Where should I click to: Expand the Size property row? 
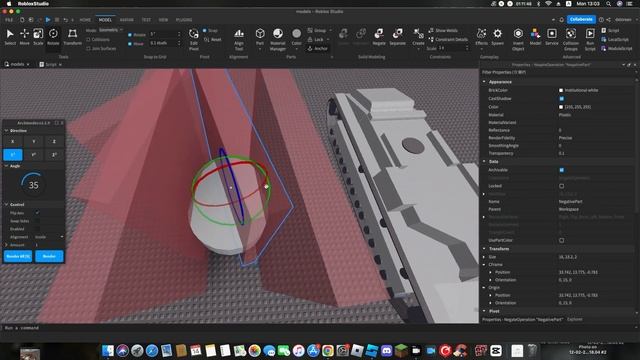(x=484, y=257)
